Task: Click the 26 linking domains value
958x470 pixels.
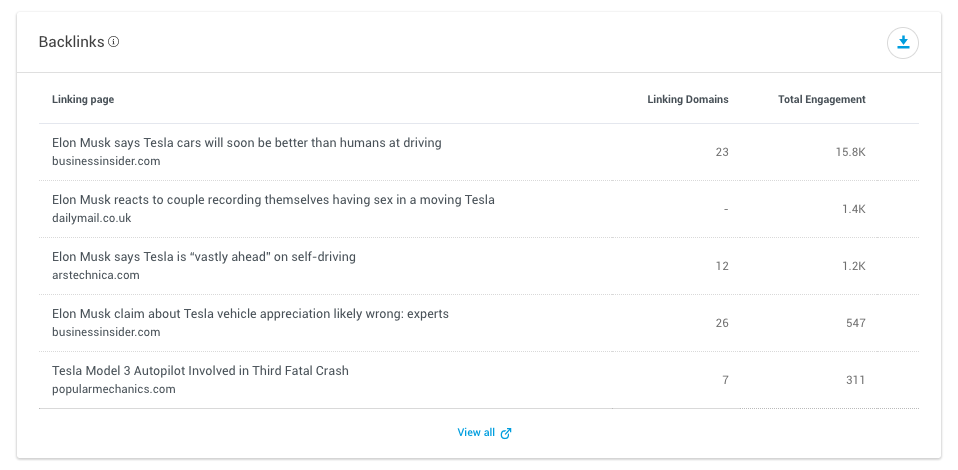Action: click(x=722, y=323)
